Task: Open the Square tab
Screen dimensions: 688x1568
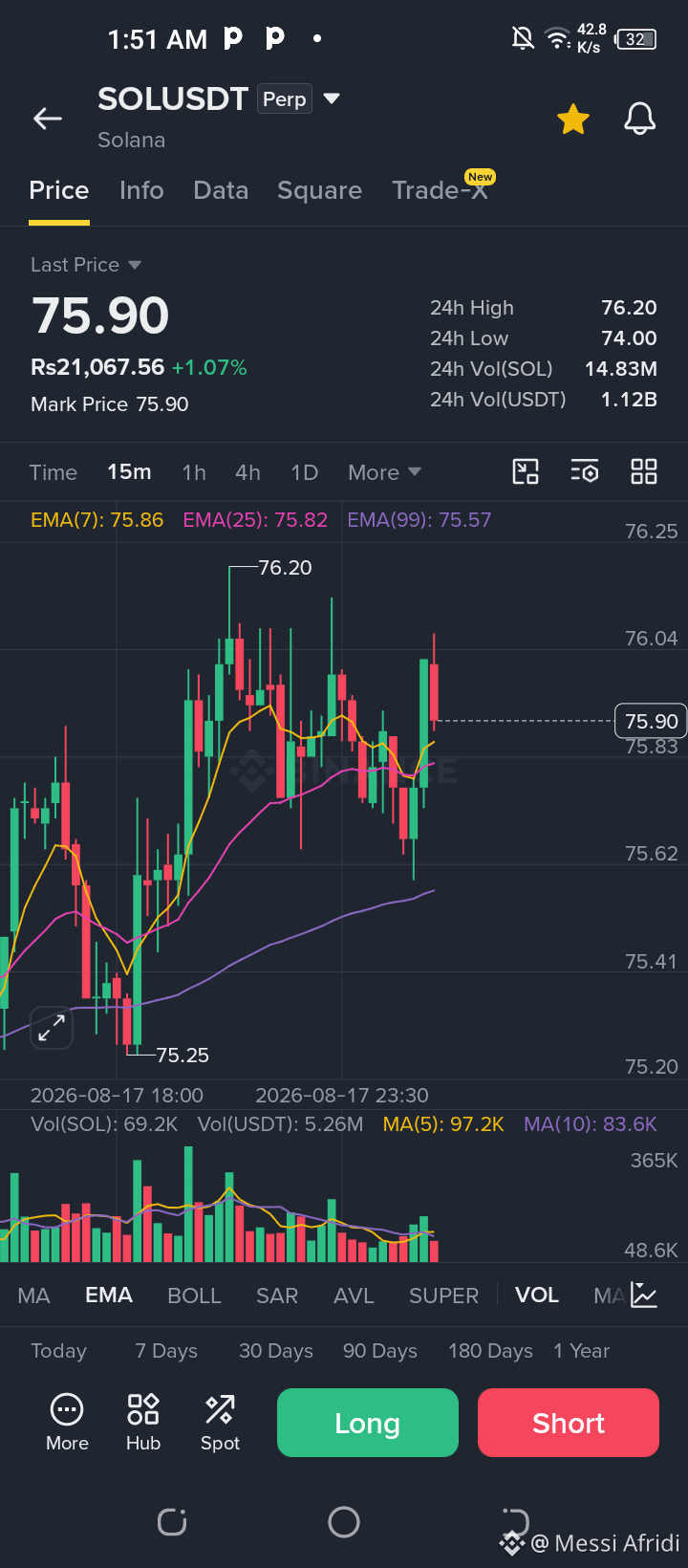Action: coord(319,190)
